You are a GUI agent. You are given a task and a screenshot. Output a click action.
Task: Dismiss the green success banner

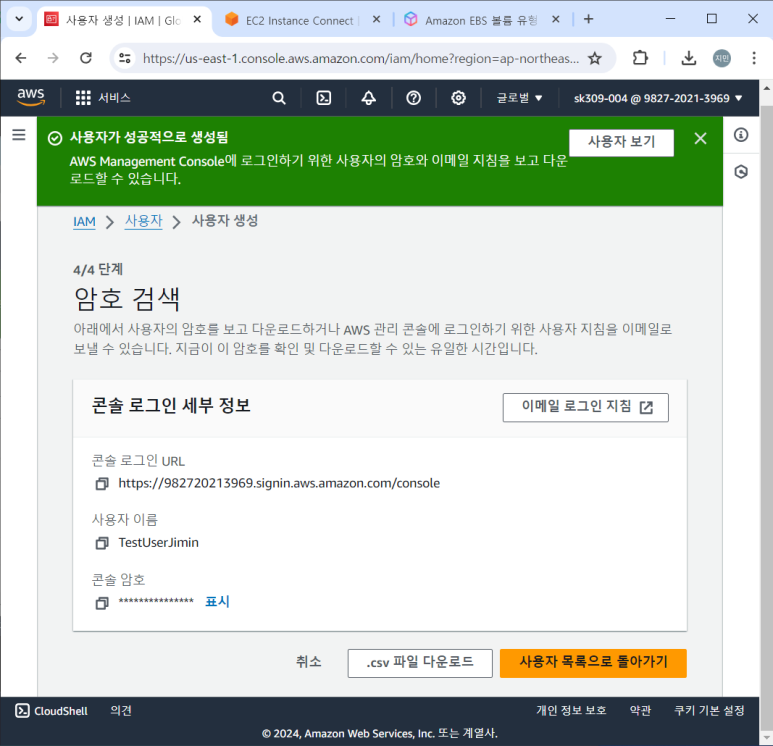701,139
